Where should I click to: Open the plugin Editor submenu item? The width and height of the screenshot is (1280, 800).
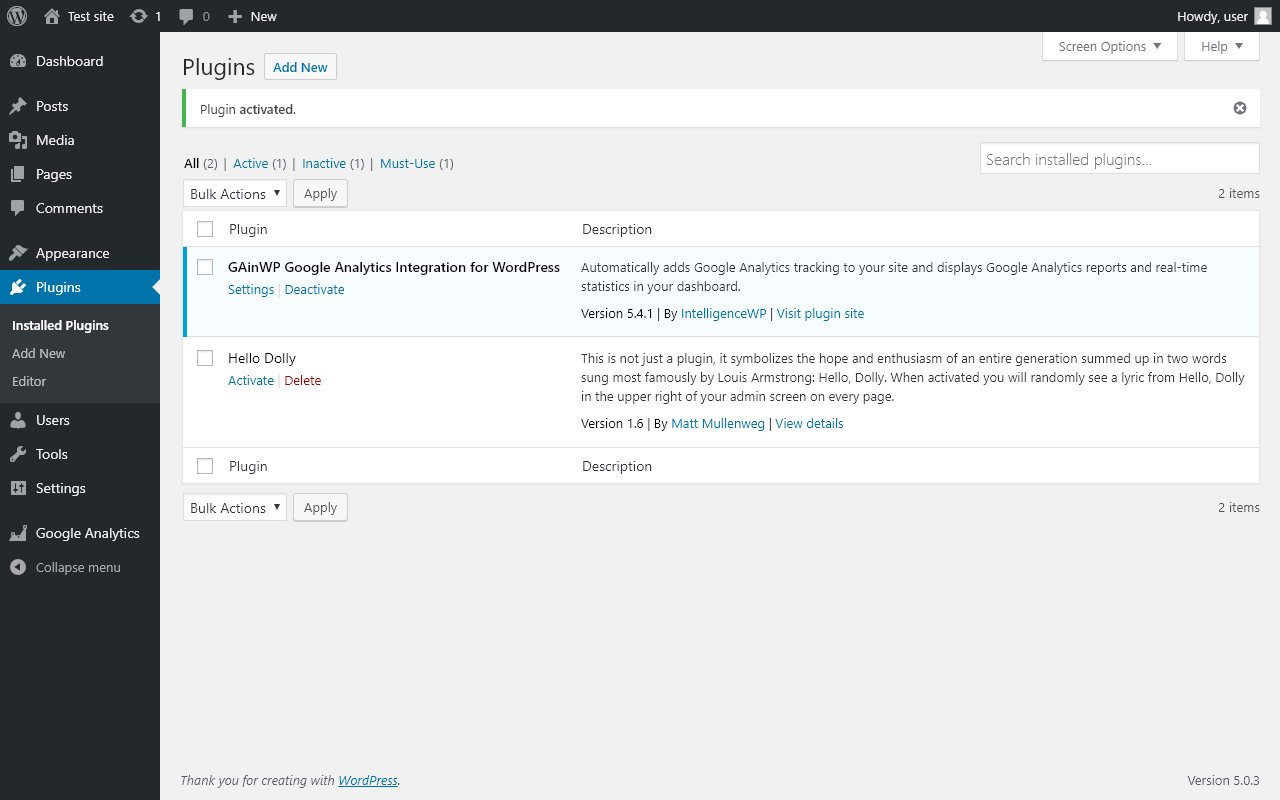tap(29, 381)
